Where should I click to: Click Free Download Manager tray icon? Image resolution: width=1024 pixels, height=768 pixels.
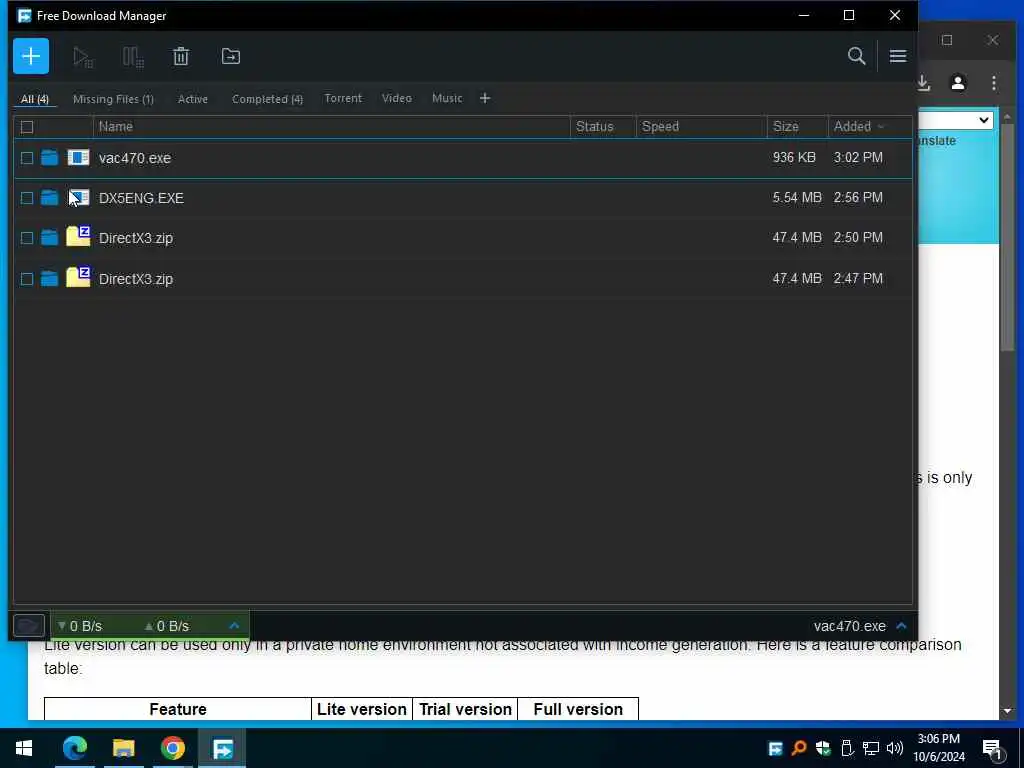pyautogui.click(x=775, y=748)
